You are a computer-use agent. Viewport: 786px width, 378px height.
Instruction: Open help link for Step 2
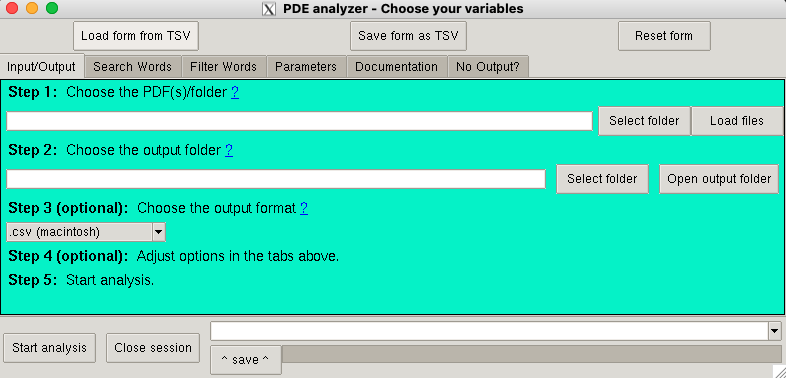[x=229, y=150]
